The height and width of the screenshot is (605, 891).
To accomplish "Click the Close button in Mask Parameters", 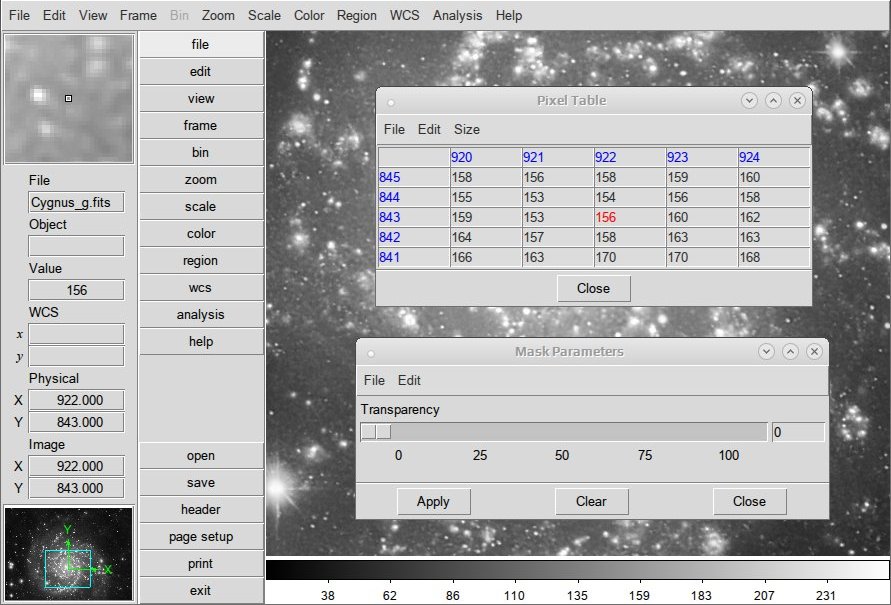I will (x=750, y=502).
